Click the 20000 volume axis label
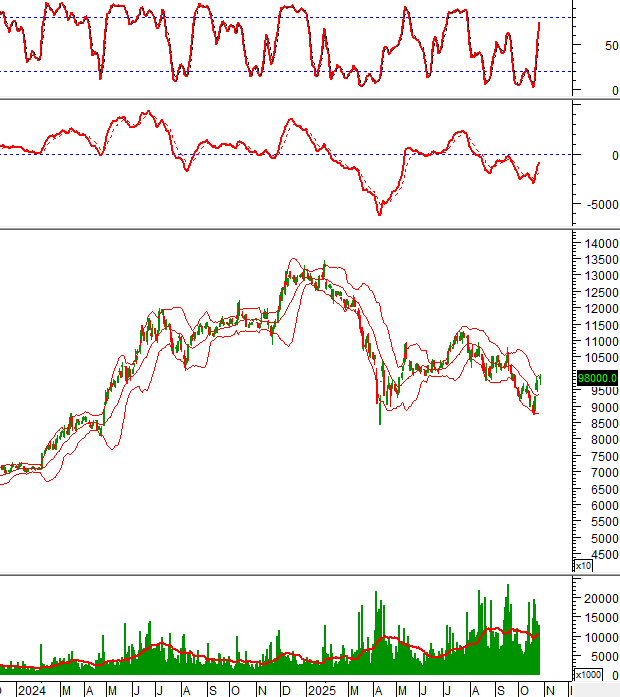The width and height of the screenshot is (620, 697). point(600,598)
